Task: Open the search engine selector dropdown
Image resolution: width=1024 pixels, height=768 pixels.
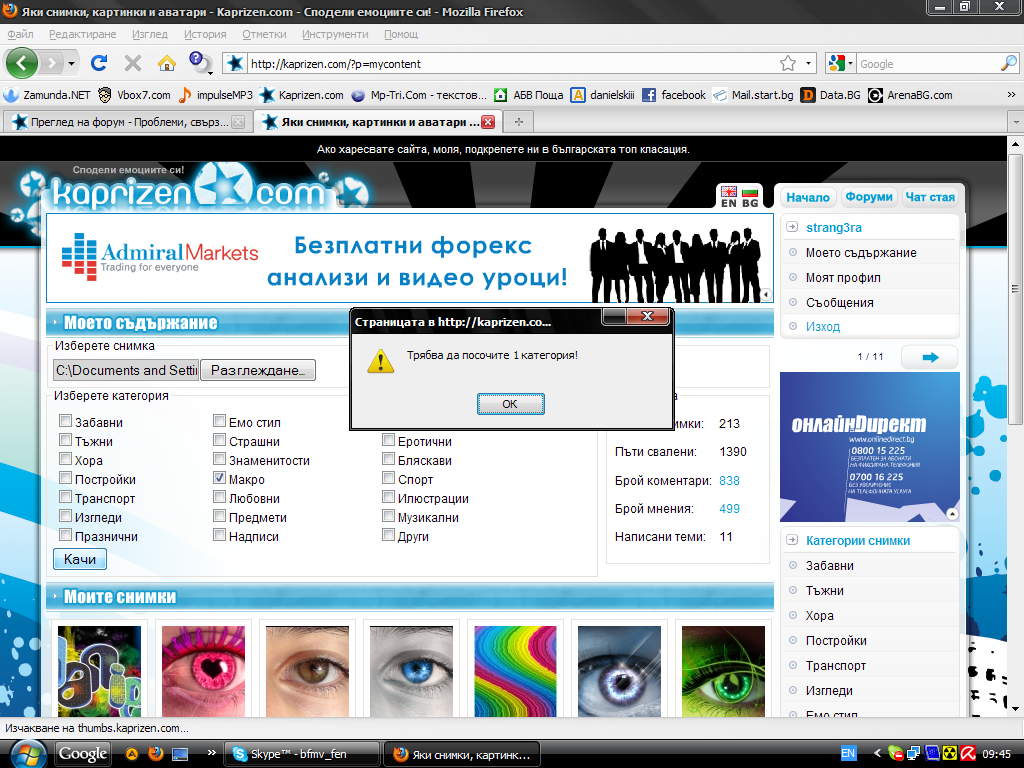Action: pyautogui.click(x=840, y=63)
